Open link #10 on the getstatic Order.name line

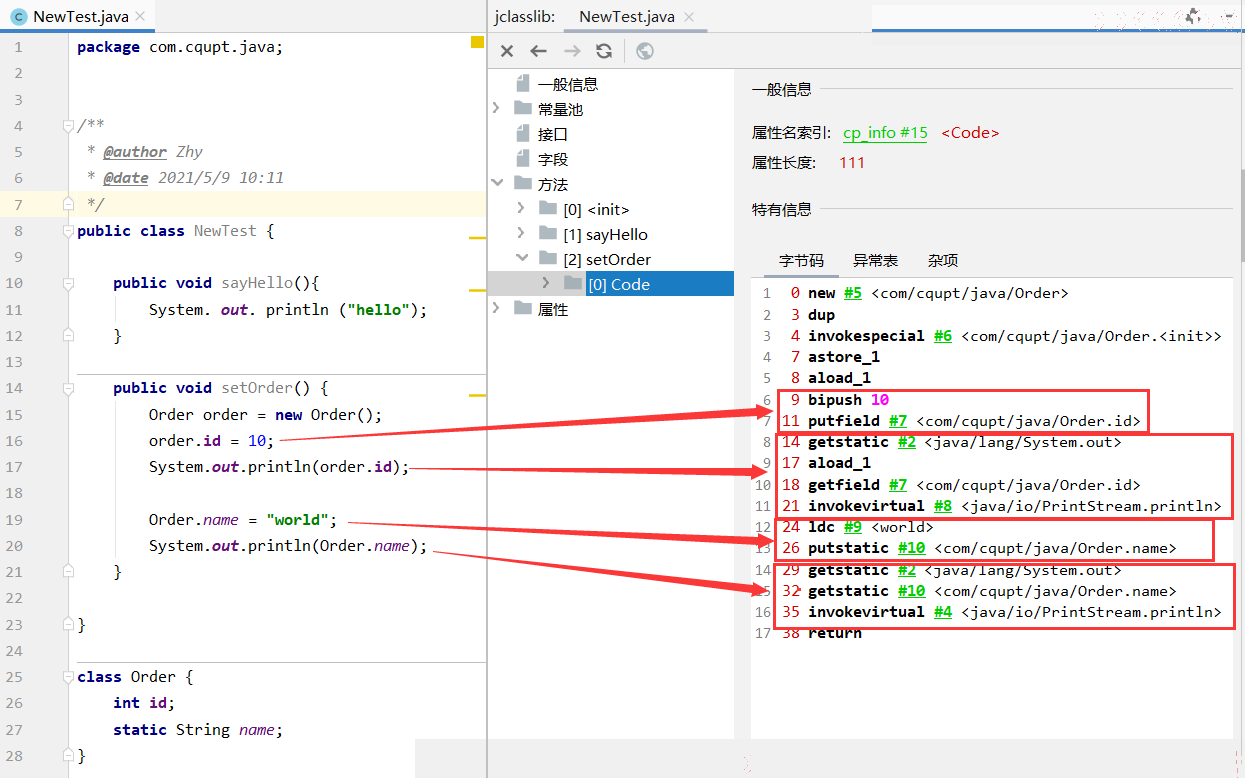click(x=911, y=591)
